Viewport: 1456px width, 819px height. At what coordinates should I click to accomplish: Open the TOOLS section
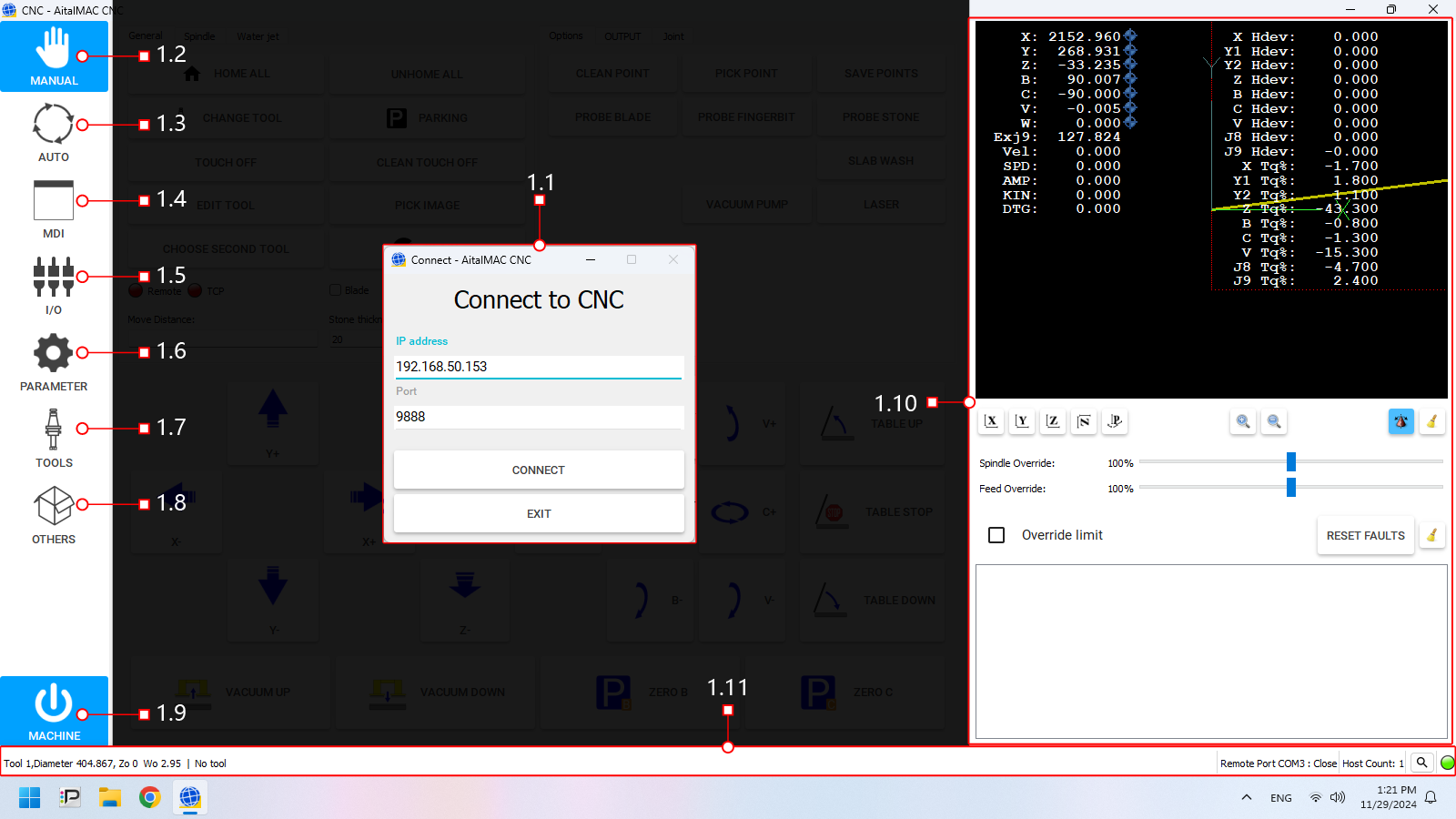click(54, 438)
